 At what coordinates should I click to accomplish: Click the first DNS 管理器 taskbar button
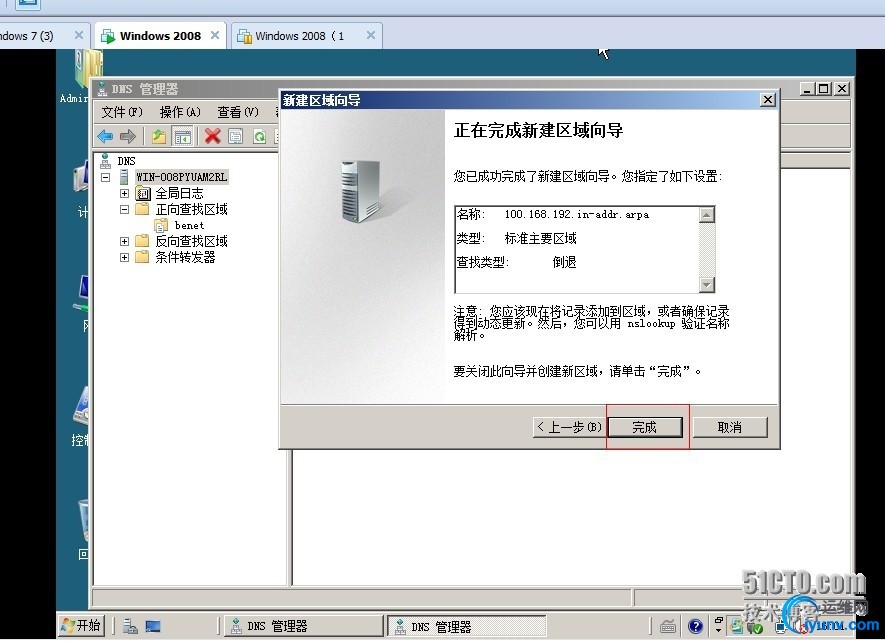point(304,626)
